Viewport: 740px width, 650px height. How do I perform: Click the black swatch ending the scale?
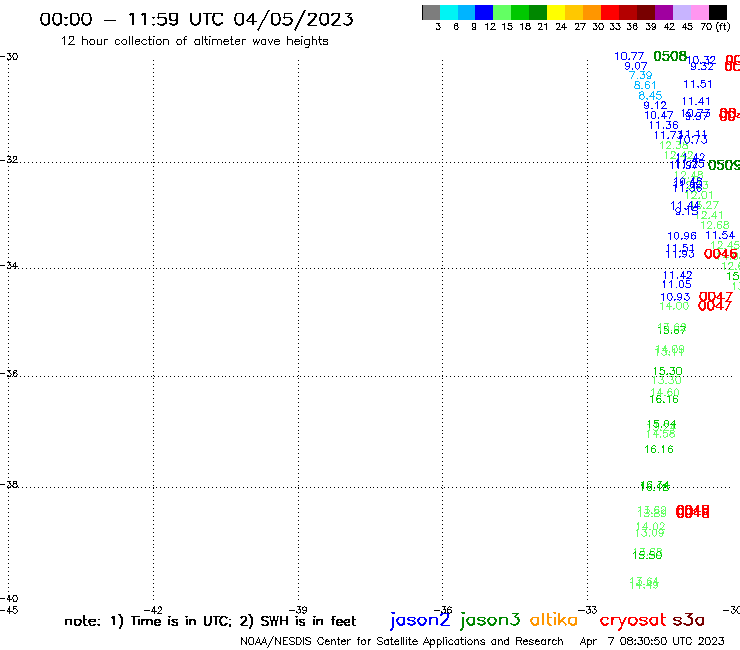click(x=717, y=12)
